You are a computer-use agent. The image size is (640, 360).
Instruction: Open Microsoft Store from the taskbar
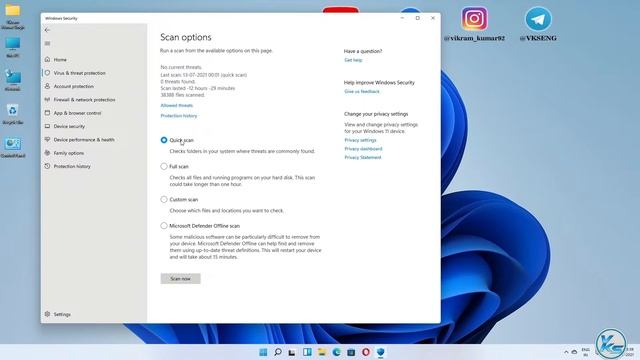point(351,352)
